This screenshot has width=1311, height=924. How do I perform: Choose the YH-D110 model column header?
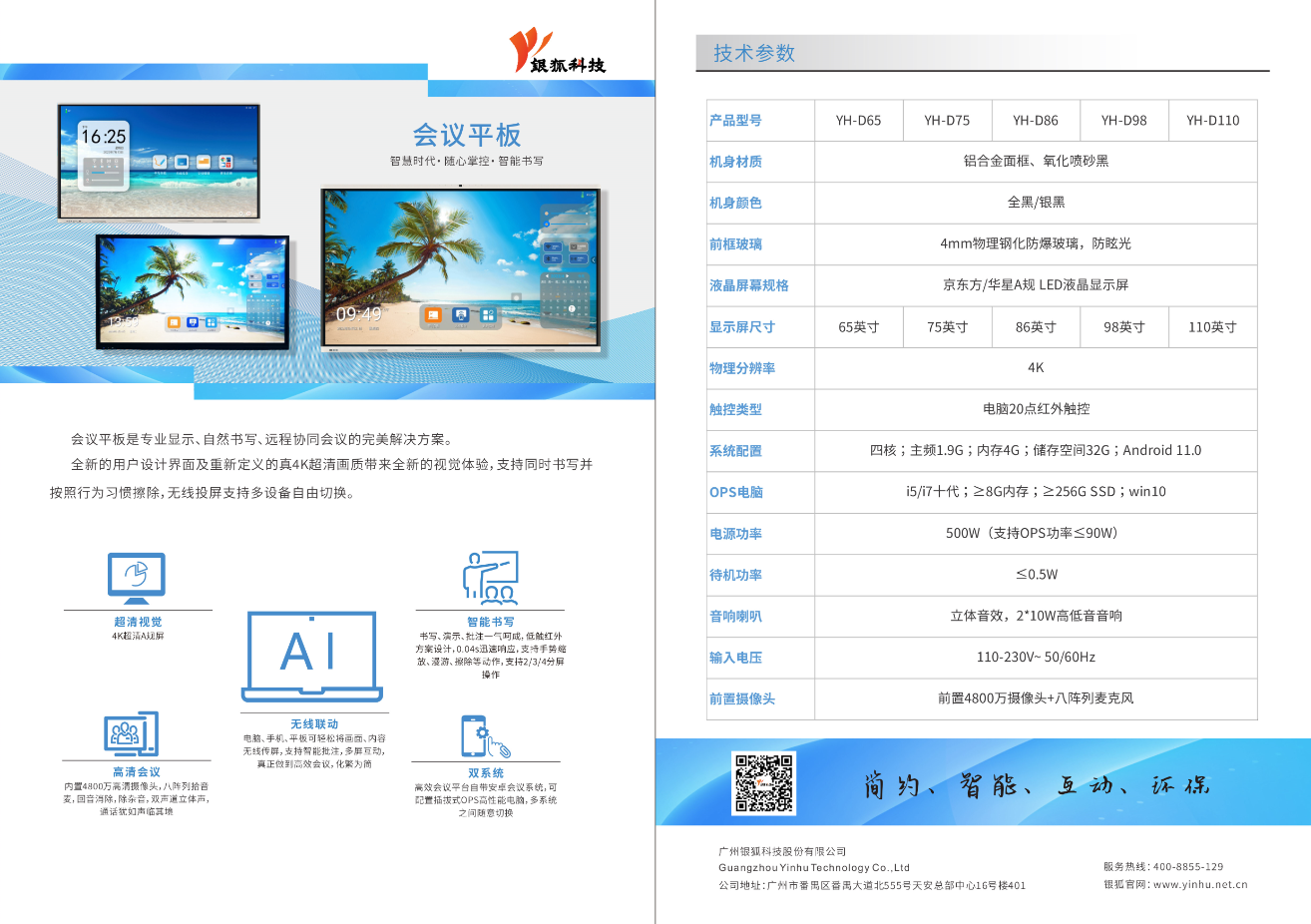pyautogui.click(x=1212, y=121)
